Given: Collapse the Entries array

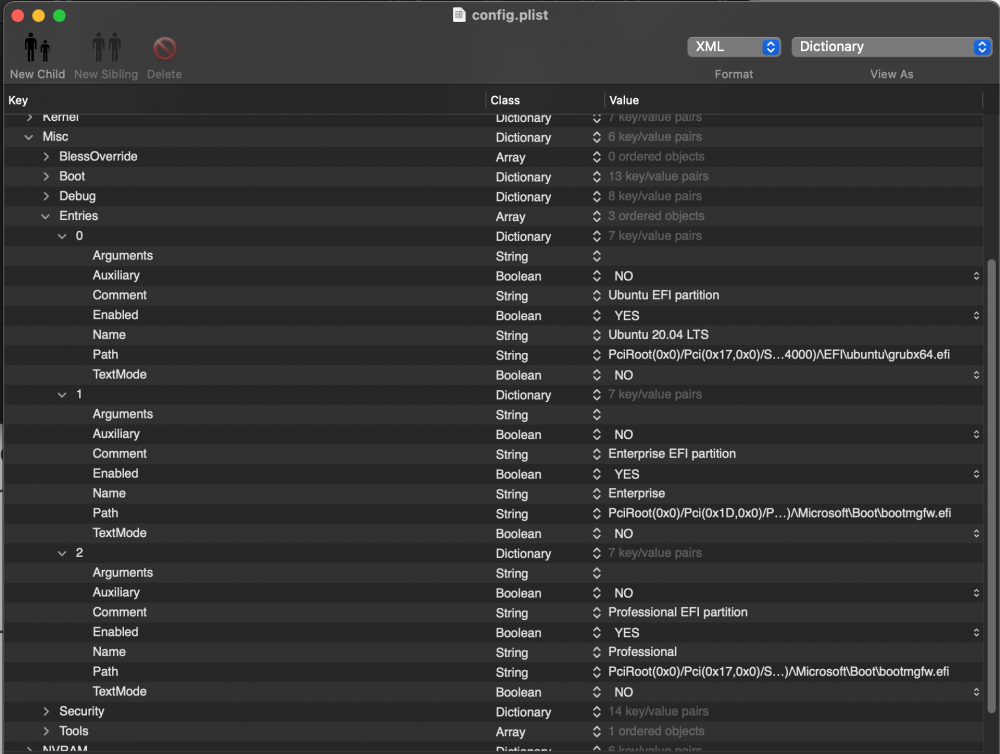Looking at the screenshot, I should [x=45, y=216].
